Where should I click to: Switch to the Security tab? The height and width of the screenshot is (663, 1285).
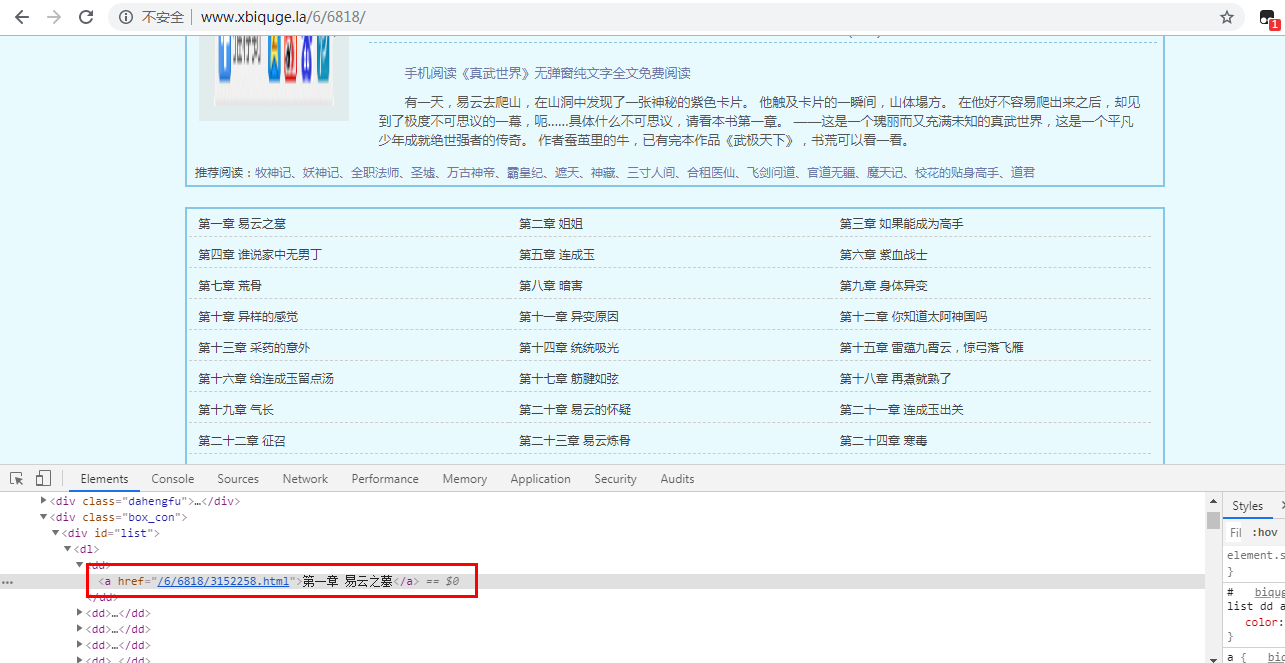(x=615, y=479)
